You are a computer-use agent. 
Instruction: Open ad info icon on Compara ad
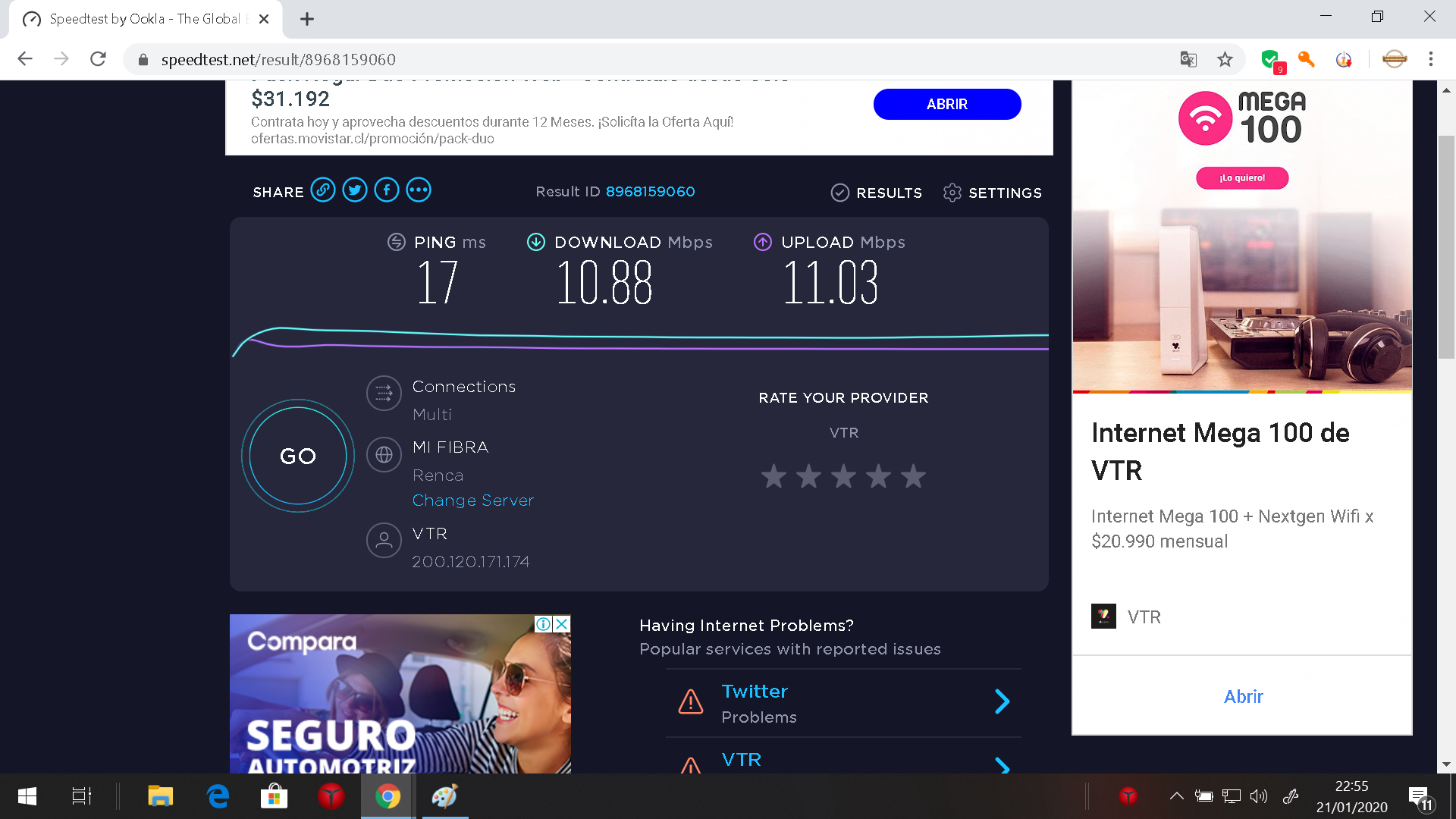tap(544, 624)
